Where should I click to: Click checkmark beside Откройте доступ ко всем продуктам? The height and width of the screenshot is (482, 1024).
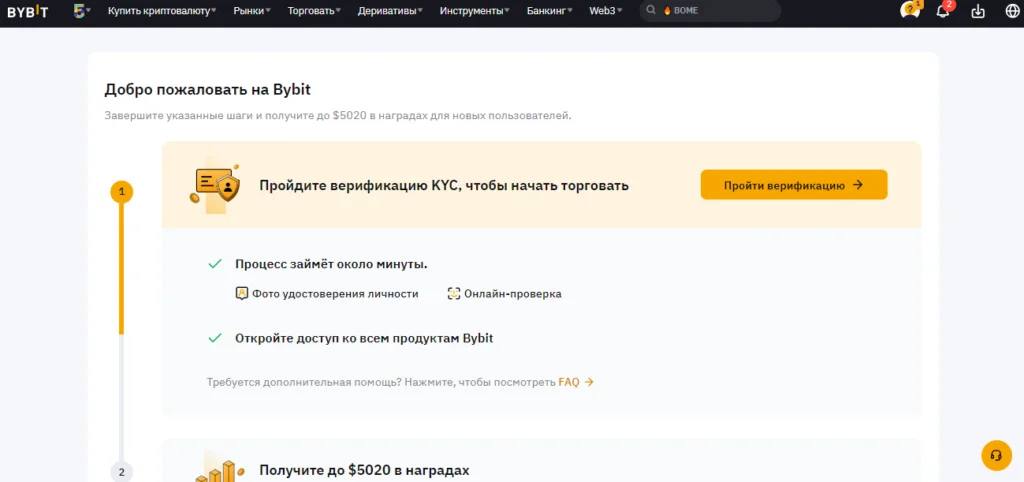[x=215, y=338]
